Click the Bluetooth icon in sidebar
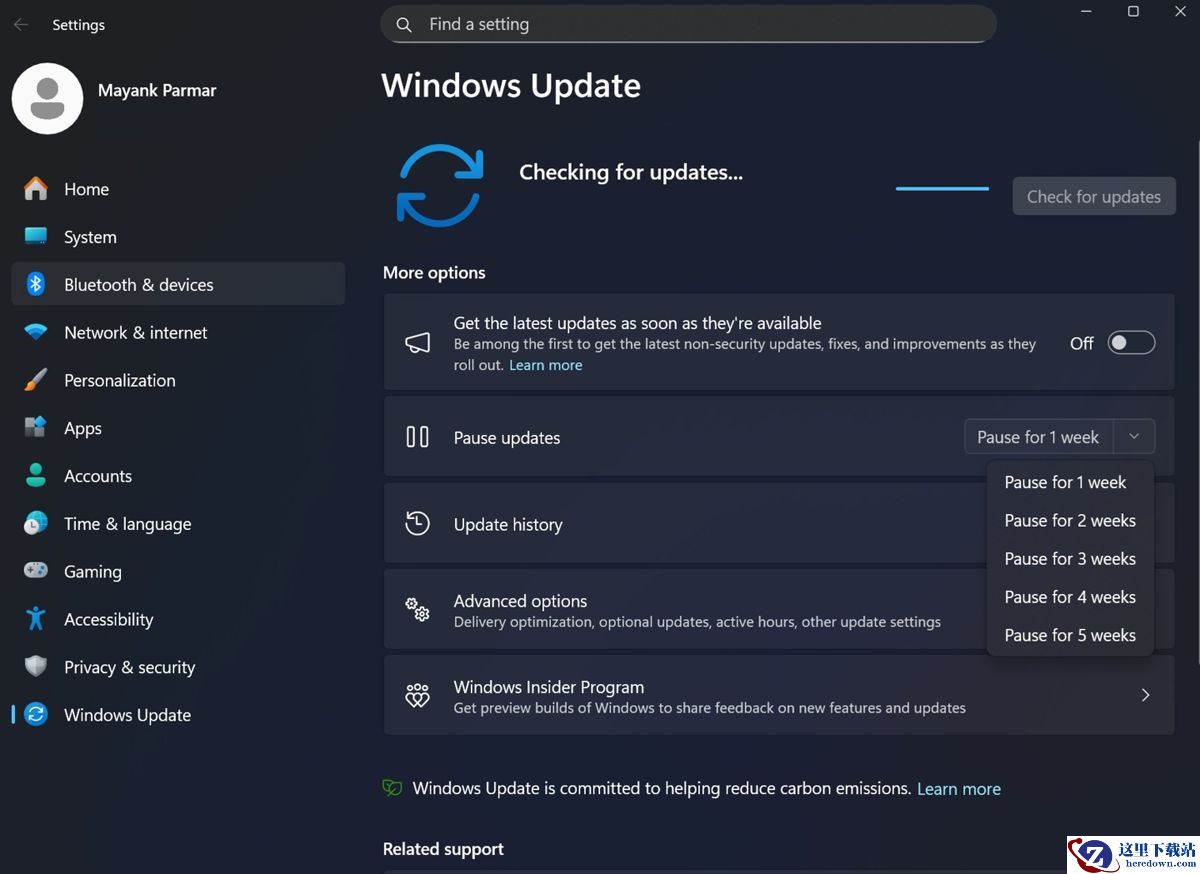 click(36, 284)
